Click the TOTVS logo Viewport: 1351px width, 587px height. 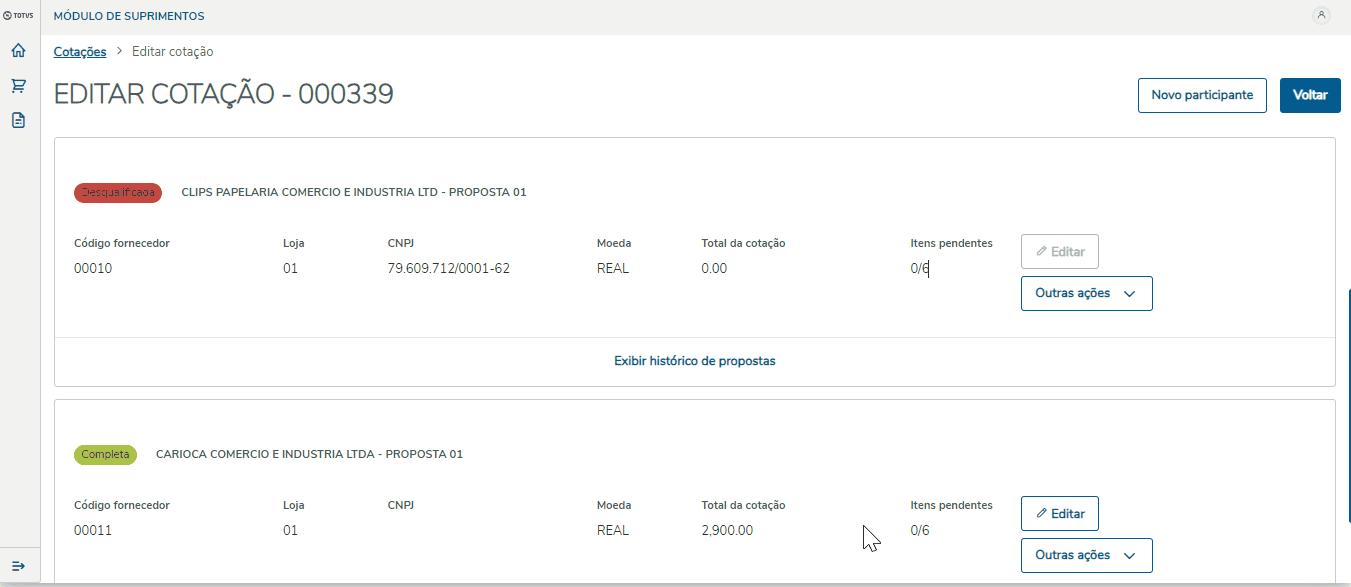18,16
